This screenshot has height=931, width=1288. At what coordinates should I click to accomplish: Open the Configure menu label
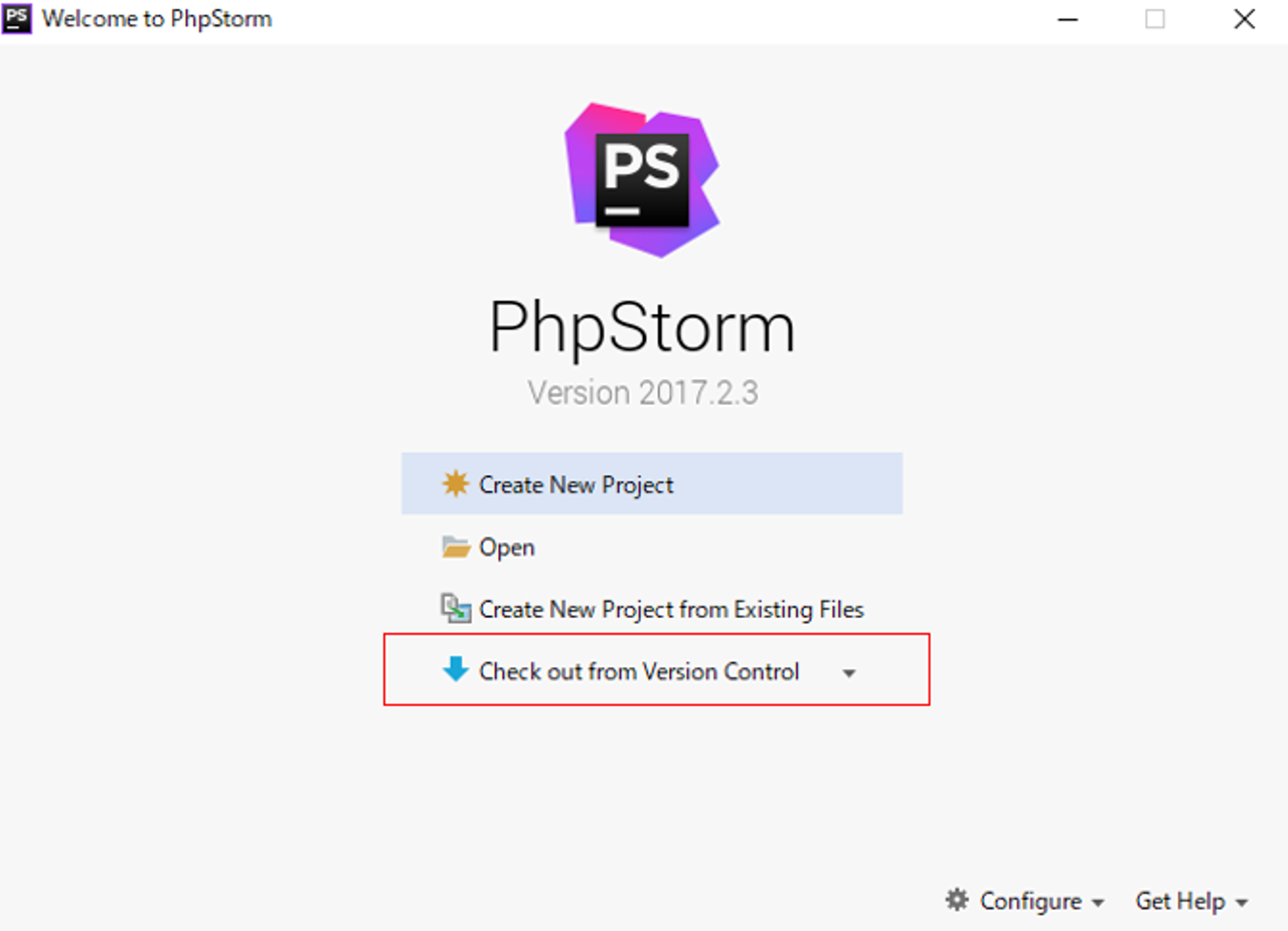1030,901
